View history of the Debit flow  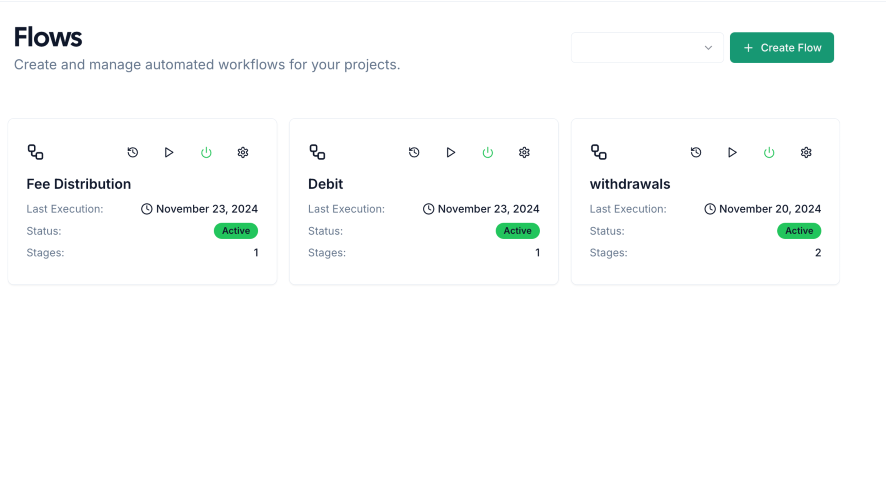pos(414,152)
